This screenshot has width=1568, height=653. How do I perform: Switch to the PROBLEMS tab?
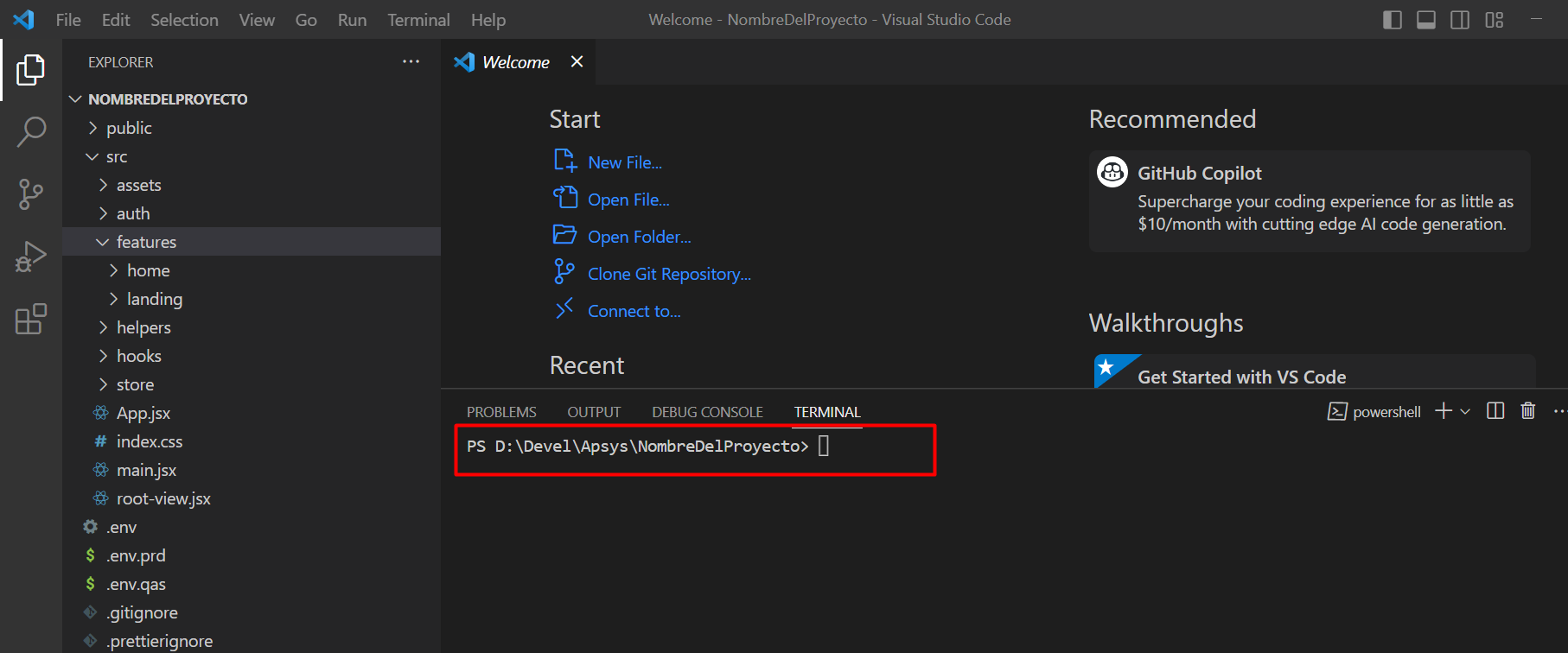[501, 412]
